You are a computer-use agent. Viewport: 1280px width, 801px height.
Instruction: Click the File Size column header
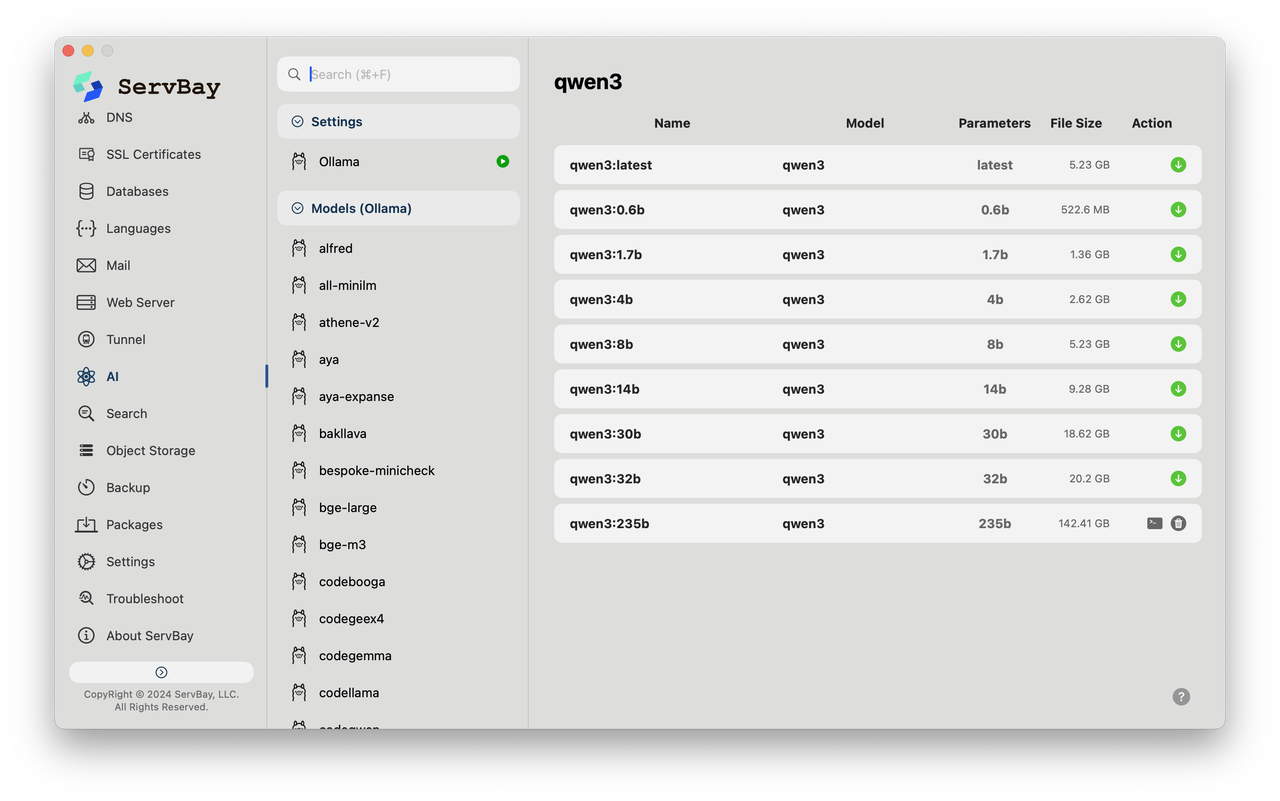click(1076, 123)
